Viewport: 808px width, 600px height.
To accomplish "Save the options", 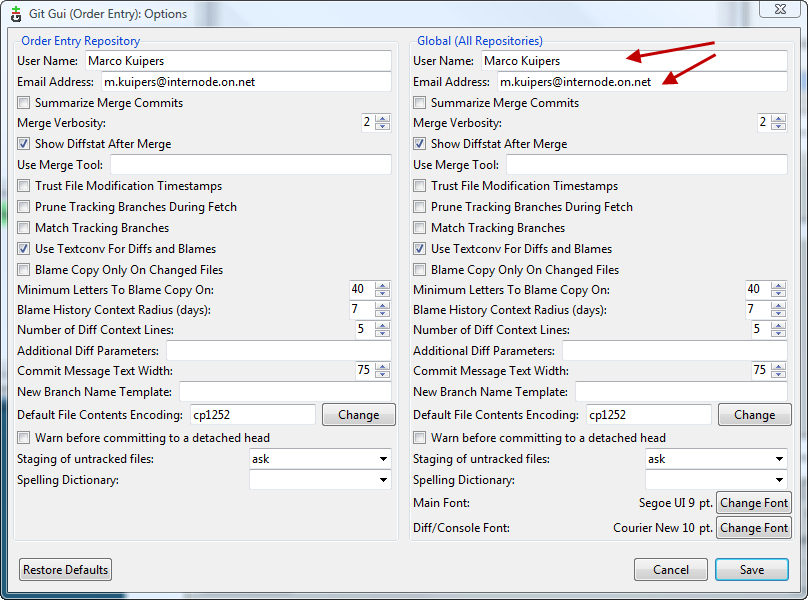I will (751, 569).
